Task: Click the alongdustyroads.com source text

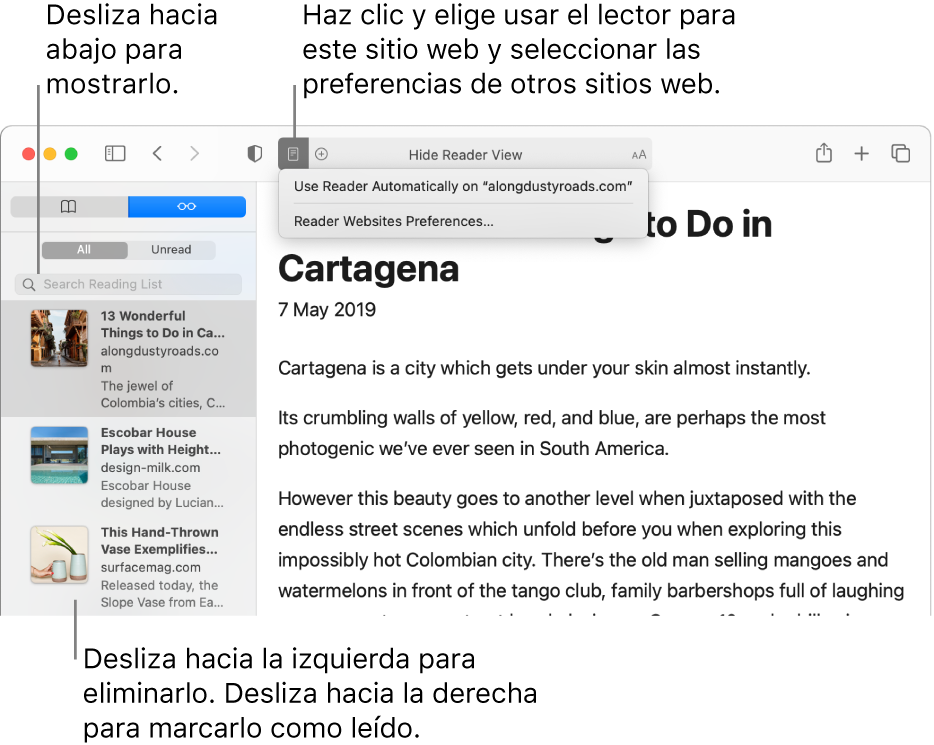Action: click(159, 359)
